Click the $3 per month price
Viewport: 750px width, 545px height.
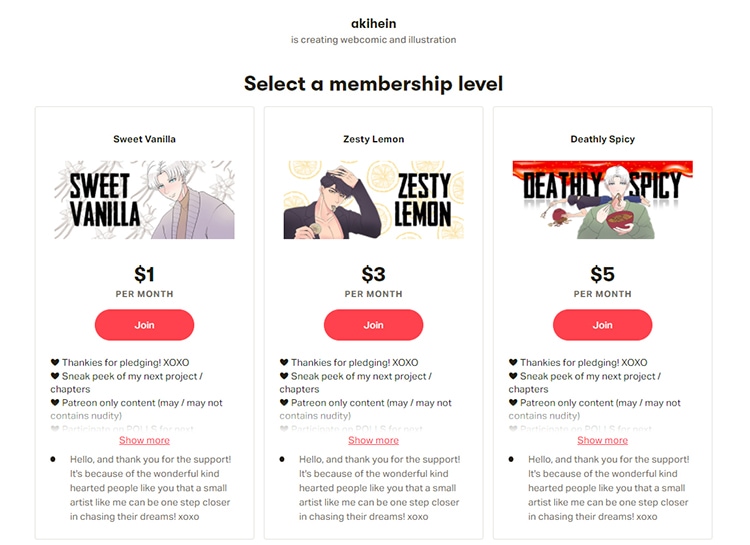click(373, 274)
